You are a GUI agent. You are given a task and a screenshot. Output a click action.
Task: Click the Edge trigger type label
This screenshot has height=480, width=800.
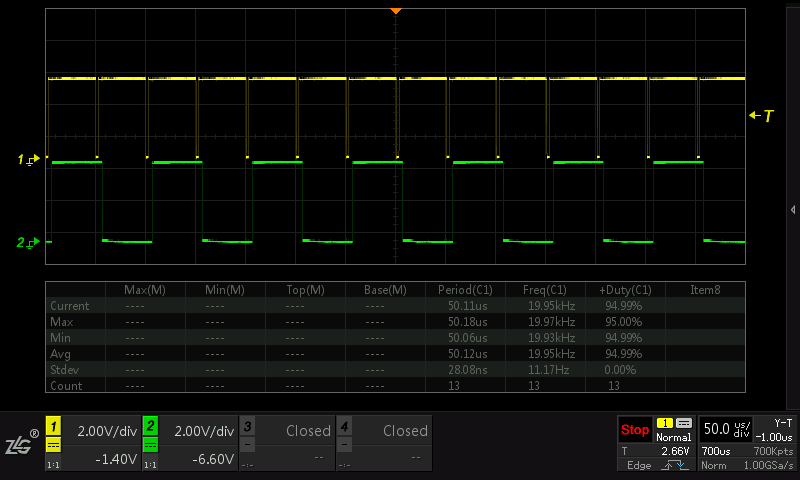pyautogui.click(x=639, y=465)
